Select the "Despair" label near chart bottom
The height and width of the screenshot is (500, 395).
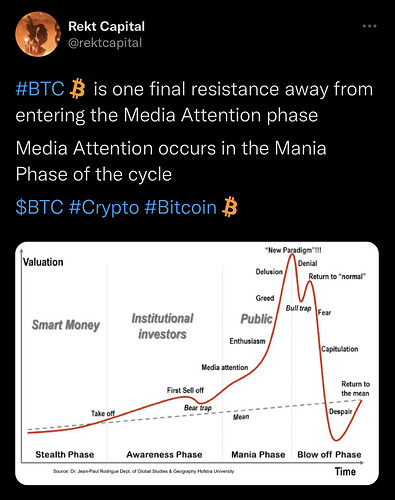(341, 412)
